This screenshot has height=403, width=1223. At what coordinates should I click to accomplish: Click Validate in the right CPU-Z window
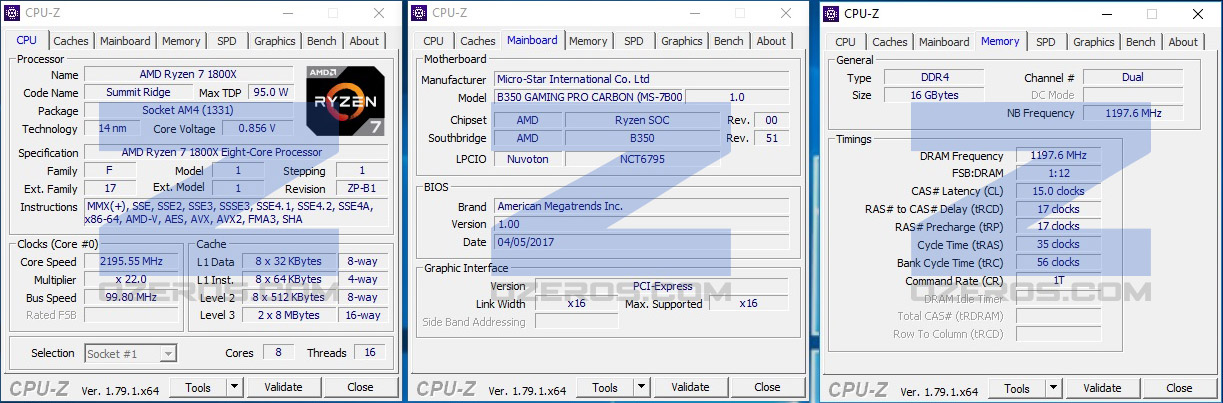(x=1102, y=388)
